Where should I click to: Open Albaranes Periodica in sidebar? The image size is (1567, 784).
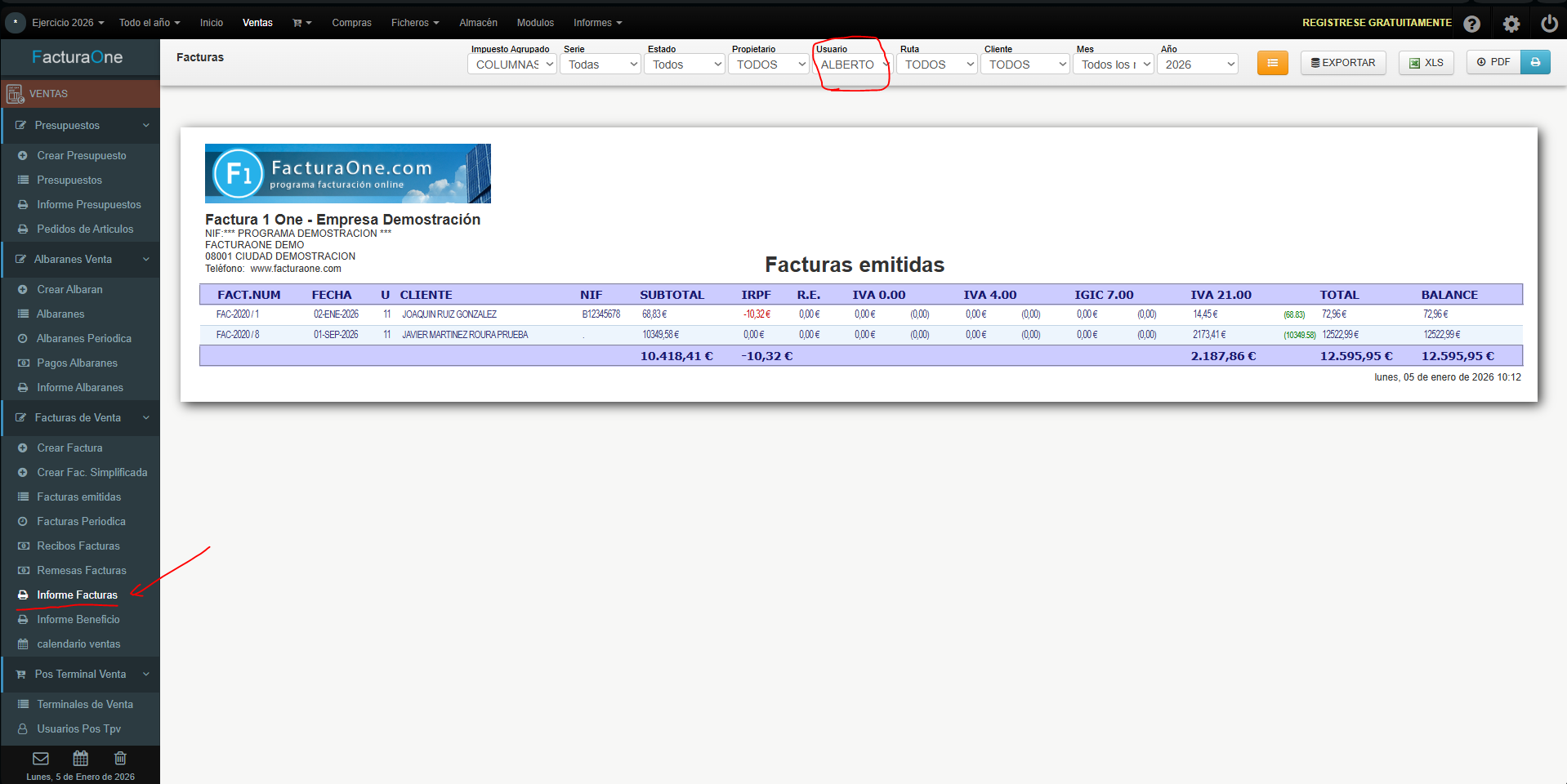(84, 338)
